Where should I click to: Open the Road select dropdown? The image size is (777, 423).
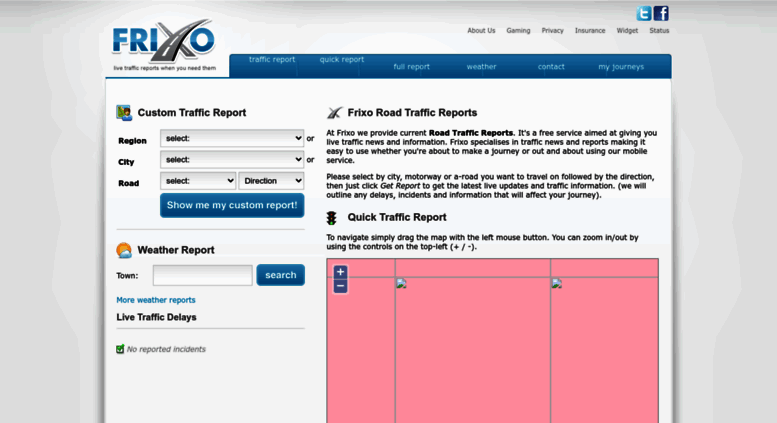tap(198, 181)
